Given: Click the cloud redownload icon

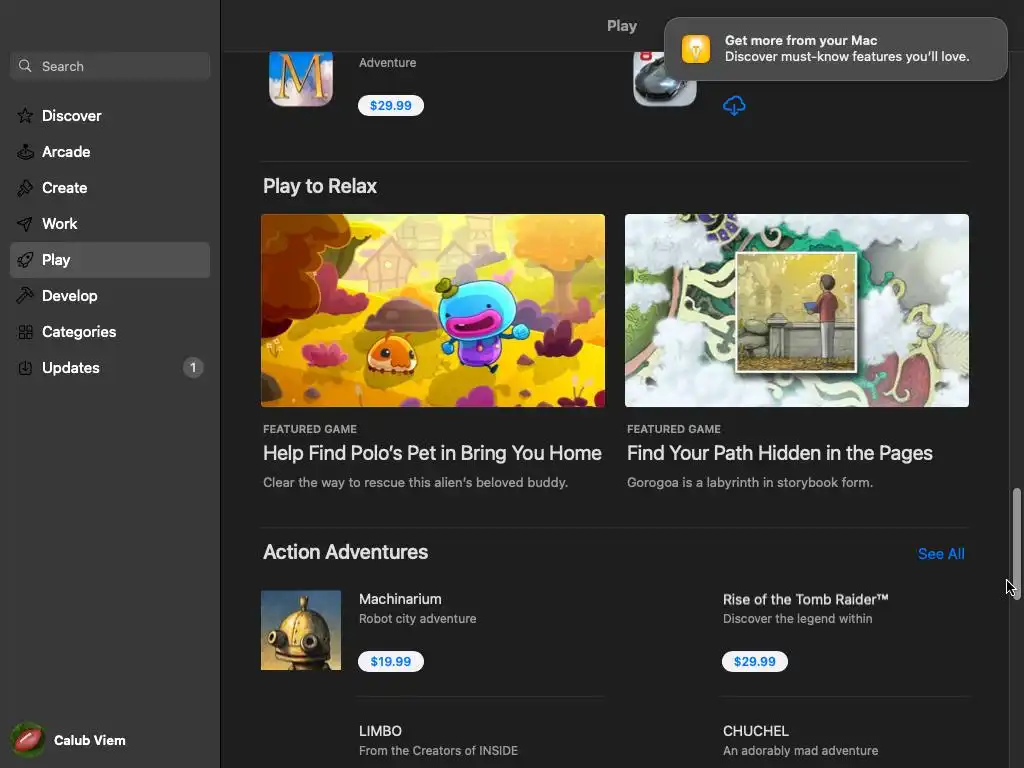Looking at the screenshot, I should click(734, 105).
